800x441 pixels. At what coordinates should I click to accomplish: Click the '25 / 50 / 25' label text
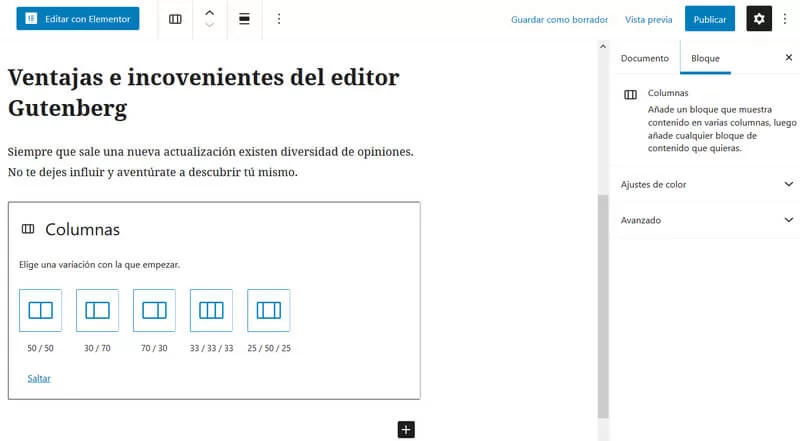point(269,348)
